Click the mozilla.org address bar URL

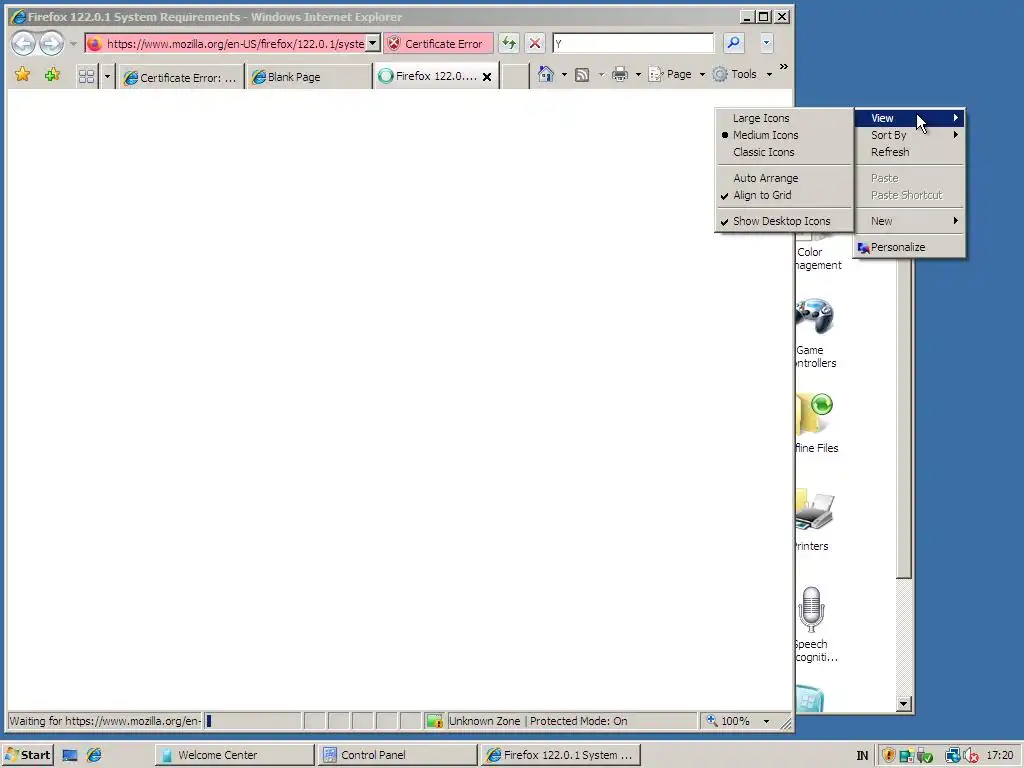pos(235,44)
